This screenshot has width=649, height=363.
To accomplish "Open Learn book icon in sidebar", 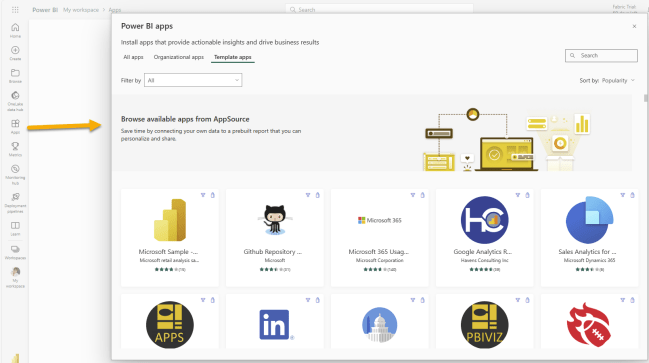I will pyautogui.click(x=15, y=228).
